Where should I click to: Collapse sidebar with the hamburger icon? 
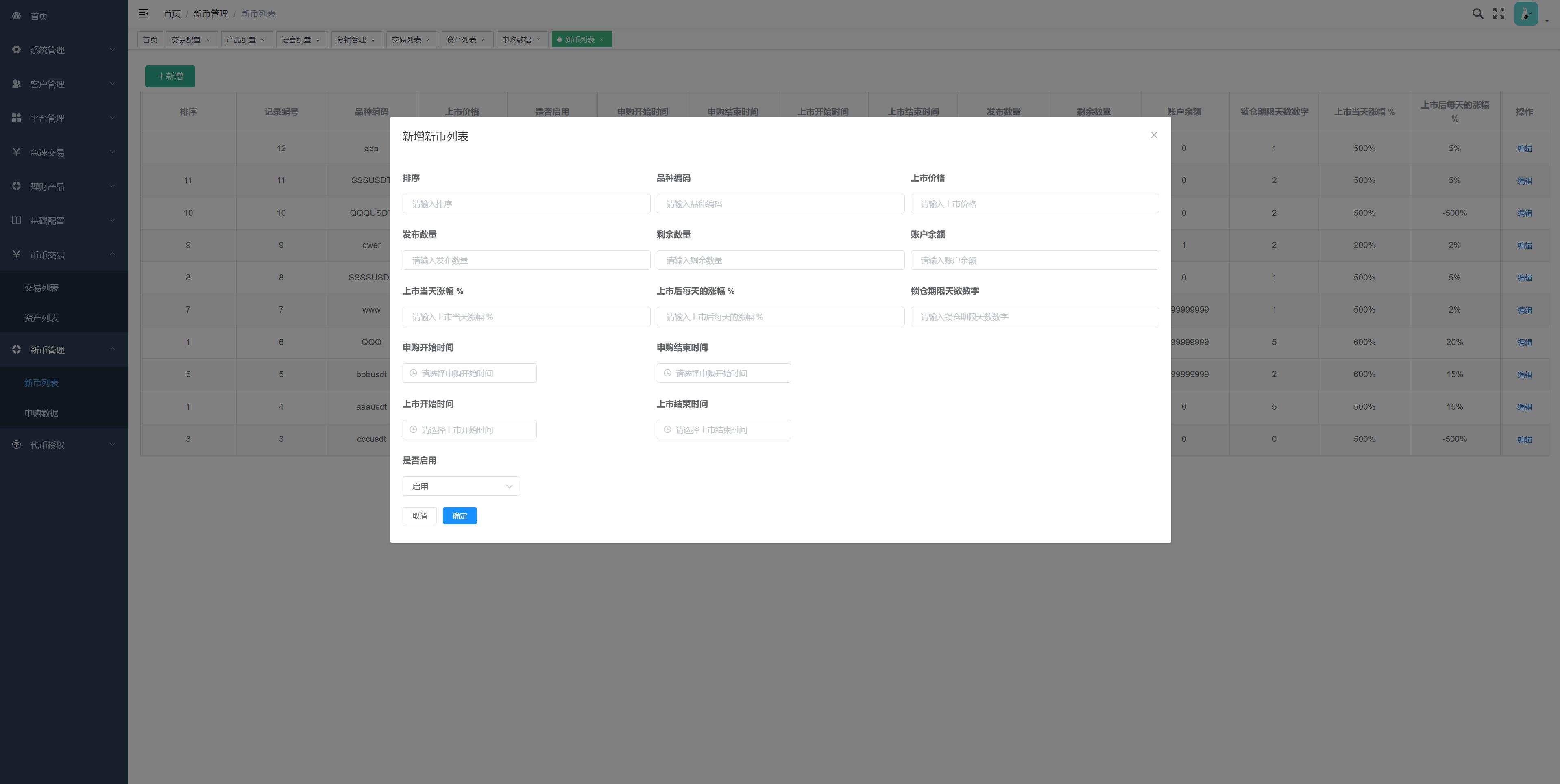point(144,13)
